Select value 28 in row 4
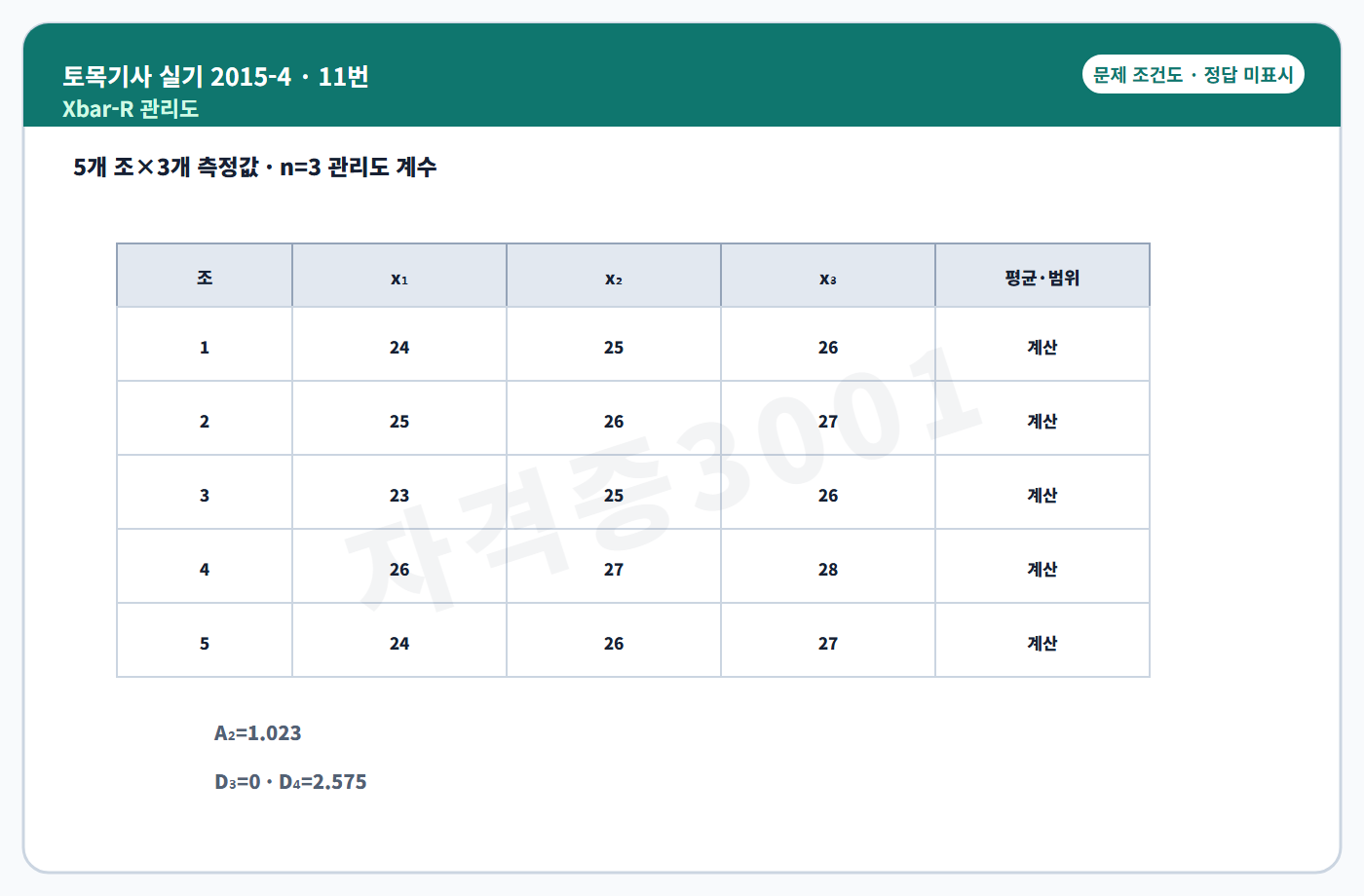1364x896 pixels. [x=828, y=567]
